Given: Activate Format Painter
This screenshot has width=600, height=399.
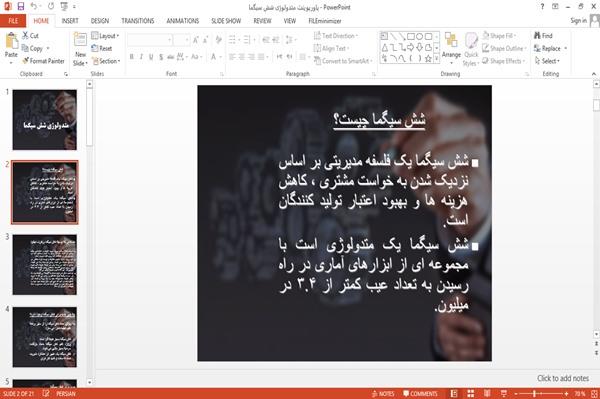Looking at the screenshot, I should click(x=43, y=61).
